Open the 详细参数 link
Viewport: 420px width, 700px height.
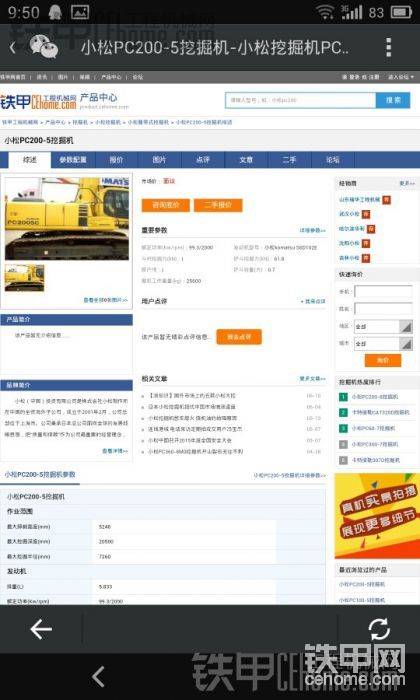[312, 230]
